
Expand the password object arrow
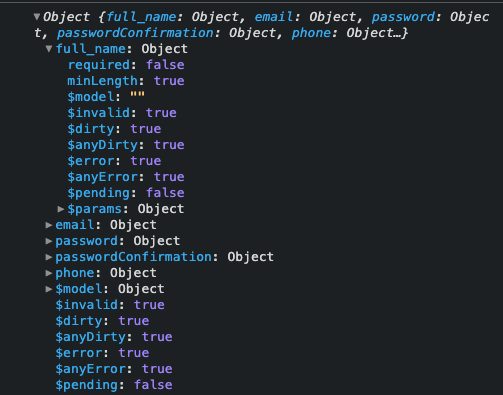[49, 241]
